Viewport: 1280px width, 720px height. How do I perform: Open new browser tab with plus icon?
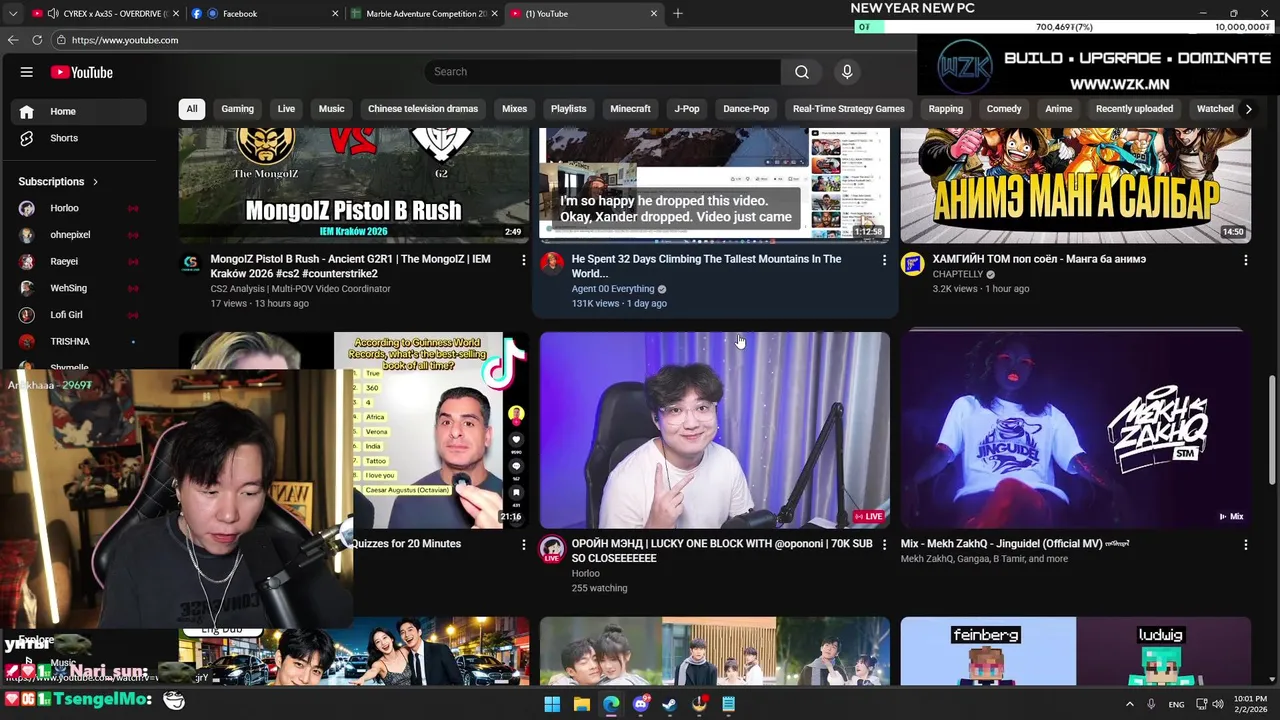pyautogui.click(x=678, y=13)
